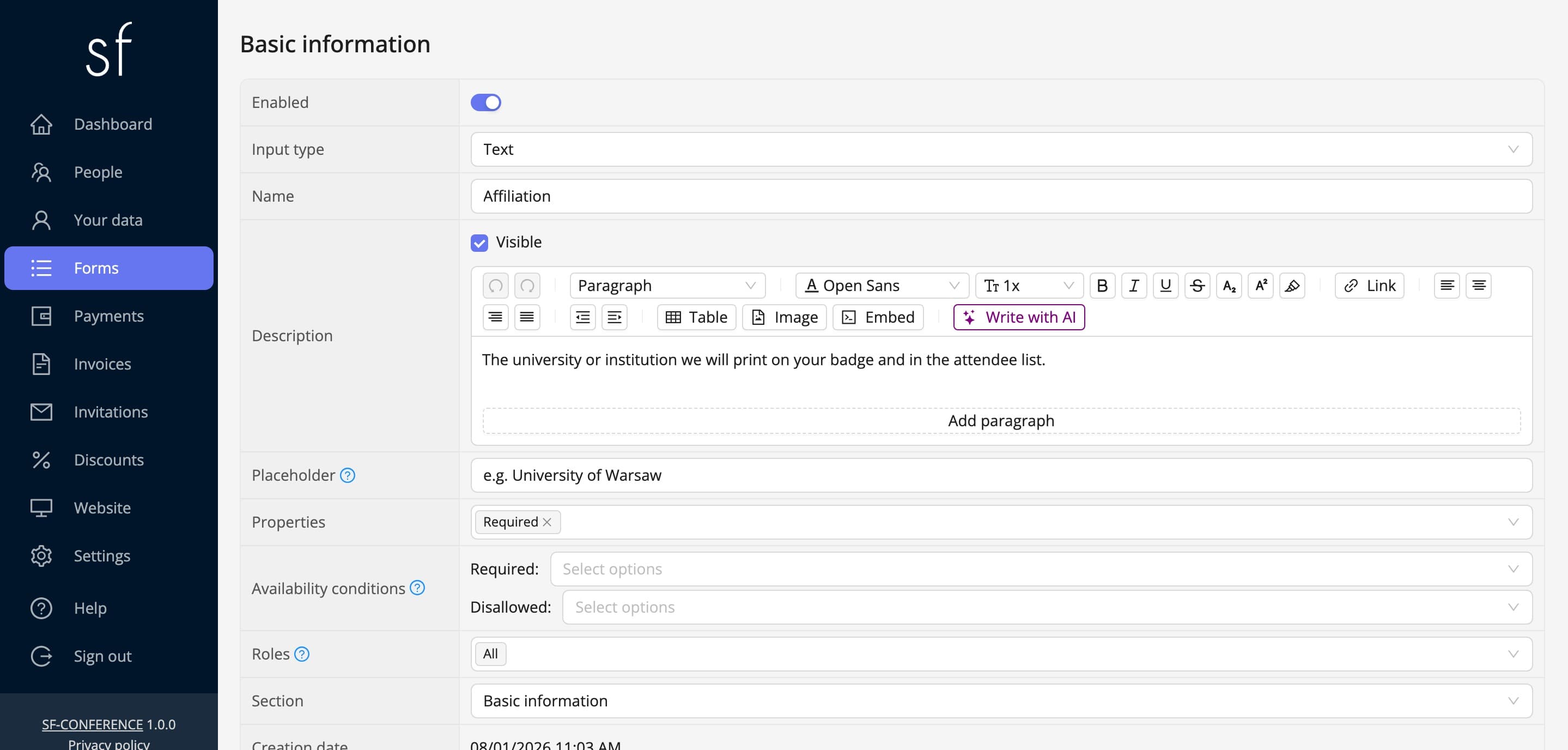Click the redo button in editor toolbar
The image size is (1568, 750).
(x=527, y=286)
